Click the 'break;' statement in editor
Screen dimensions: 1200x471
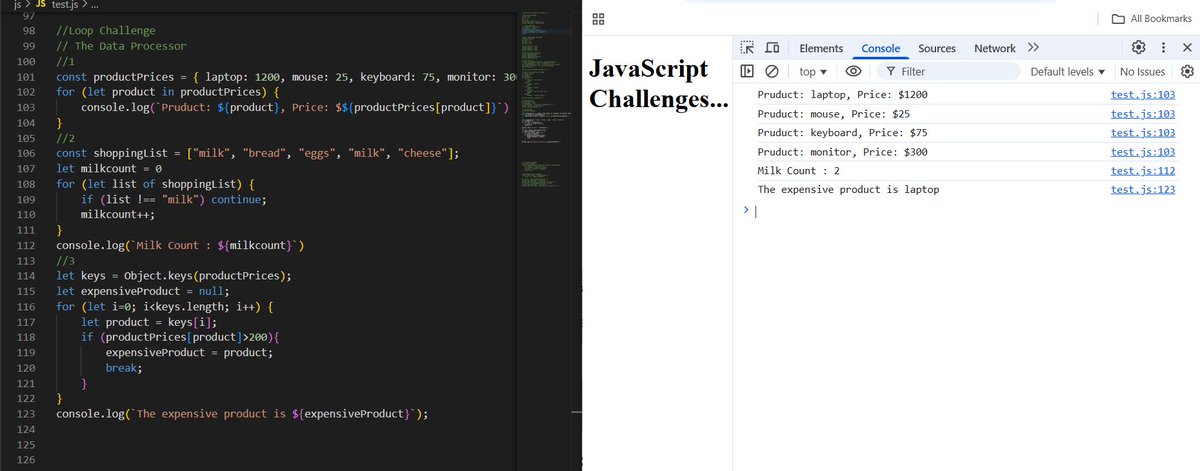pos(124,367)
